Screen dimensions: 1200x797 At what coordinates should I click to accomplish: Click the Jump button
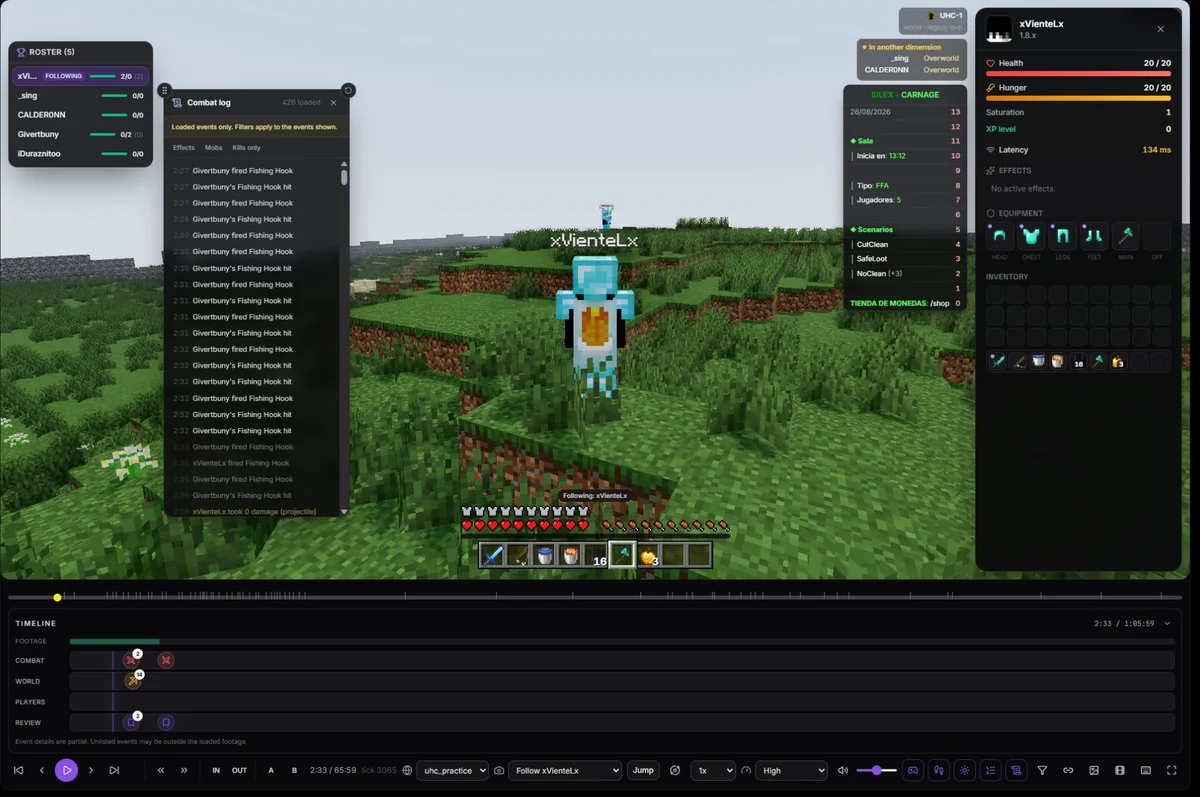coord(643,770)
